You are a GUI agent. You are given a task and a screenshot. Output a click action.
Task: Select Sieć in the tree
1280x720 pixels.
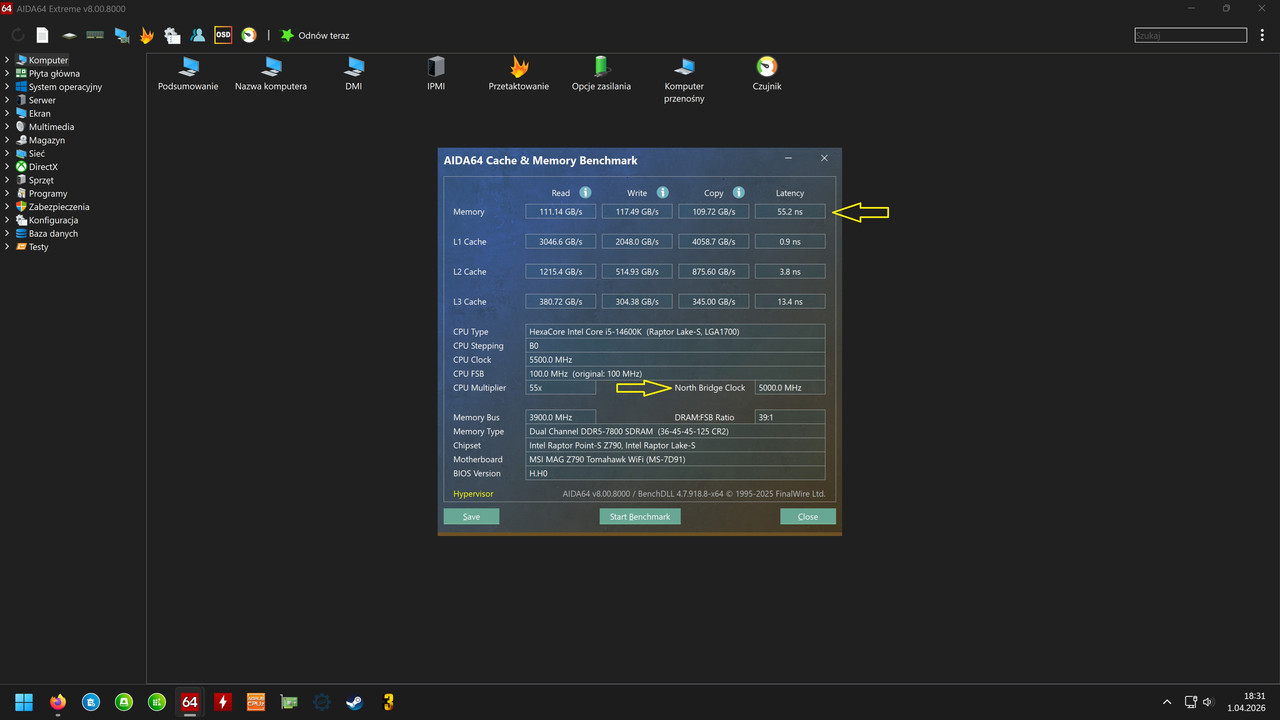coord(37,154)
